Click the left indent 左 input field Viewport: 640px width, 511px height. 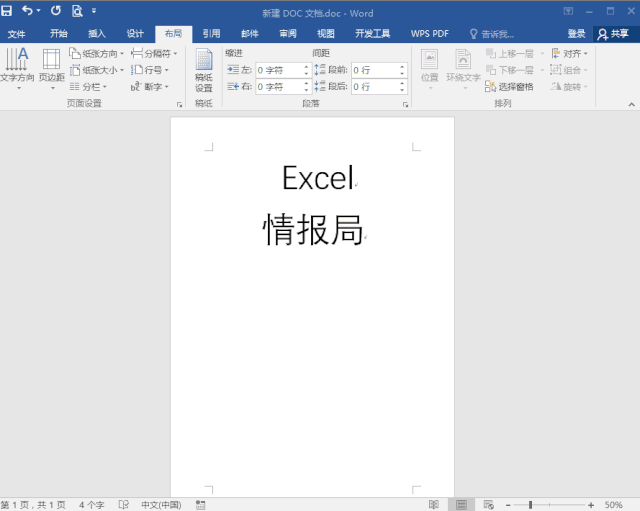tap(280, 70)
